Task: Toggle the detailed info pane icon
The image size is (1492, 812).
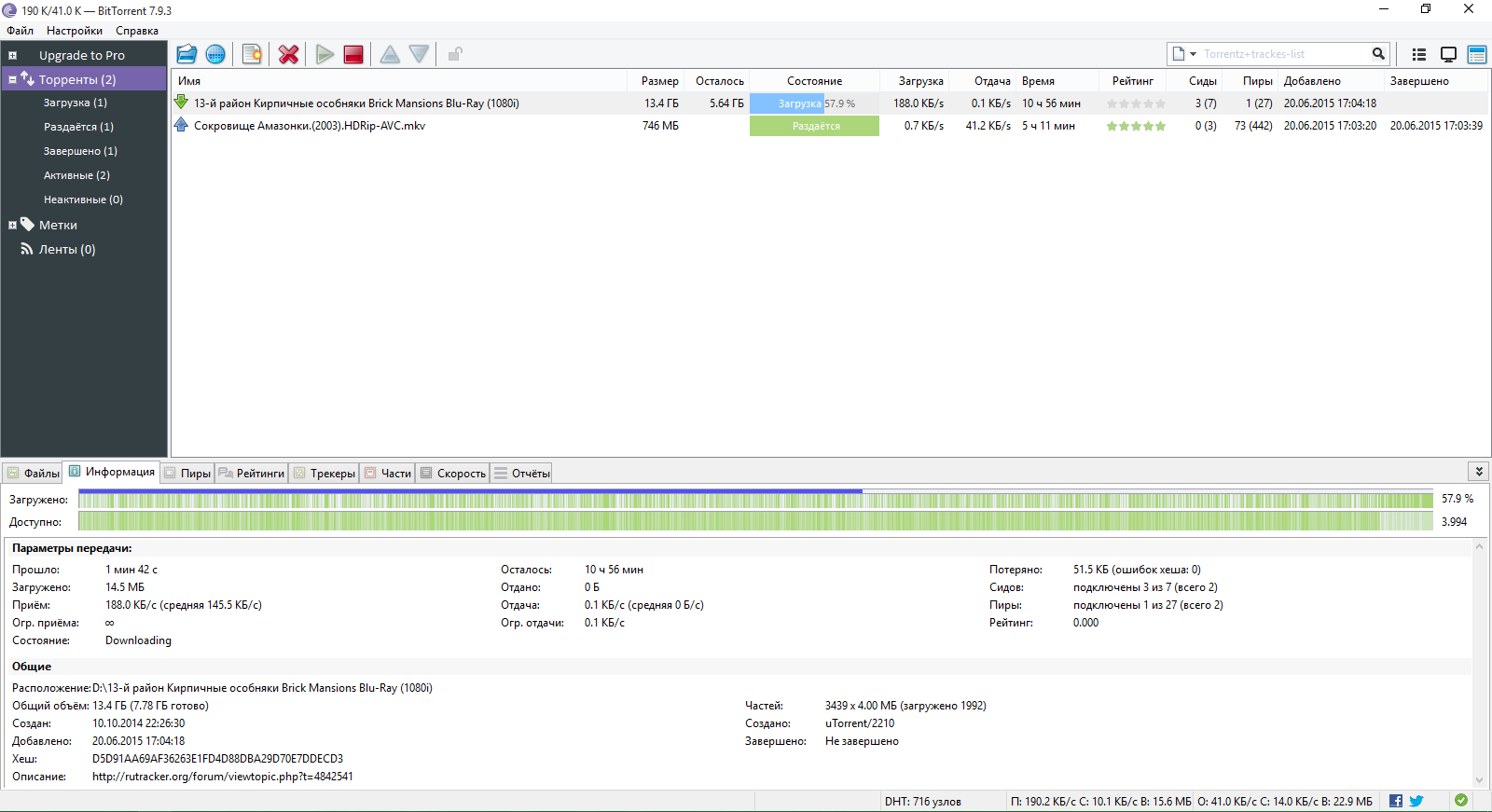Action: pos(1477,54)
